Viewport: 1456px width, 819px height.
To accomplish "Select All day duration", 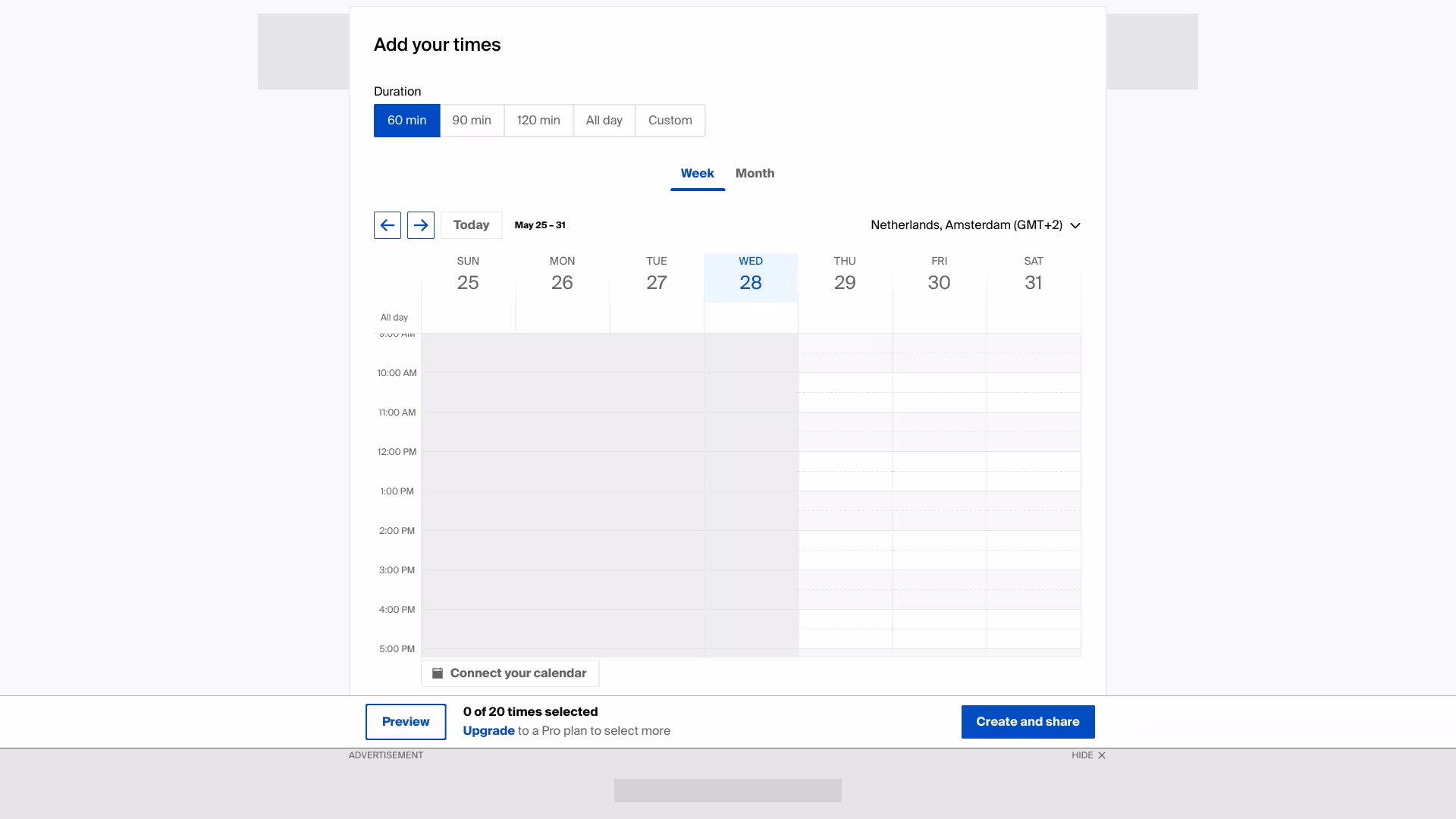I will [x=604, y=121].
